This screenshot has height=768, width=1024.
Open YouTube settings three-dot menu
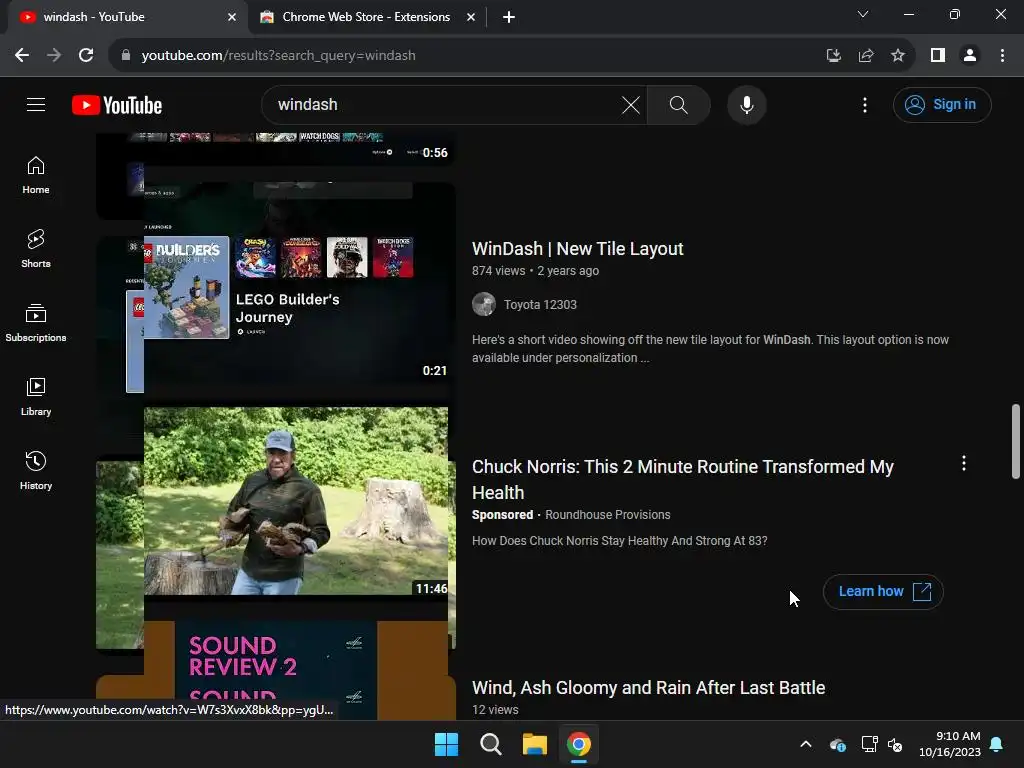pyautogui.click(x=865, y=104)
